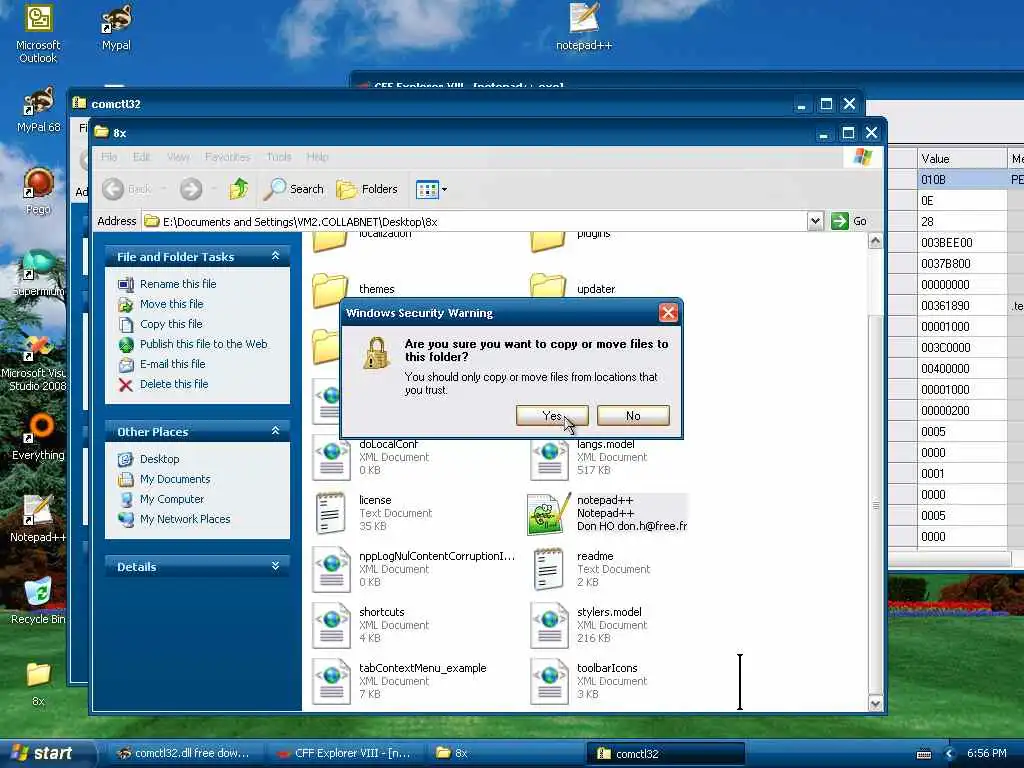
Task: Go to My Network Places link
Action: tap(185, 519)
